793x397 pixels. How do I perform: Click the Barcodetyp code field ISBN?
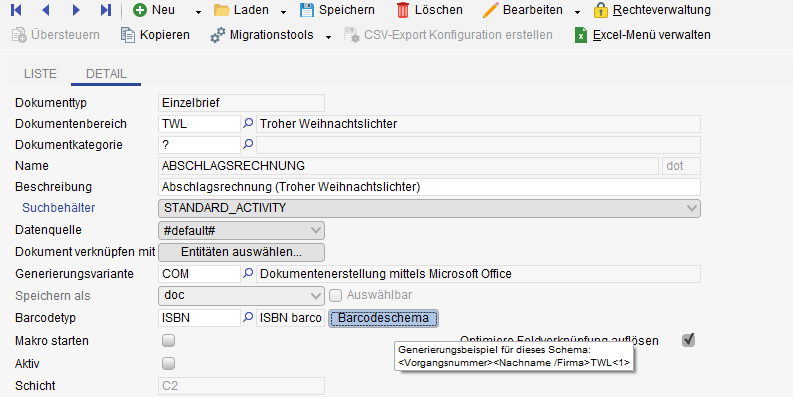point(199,318)
